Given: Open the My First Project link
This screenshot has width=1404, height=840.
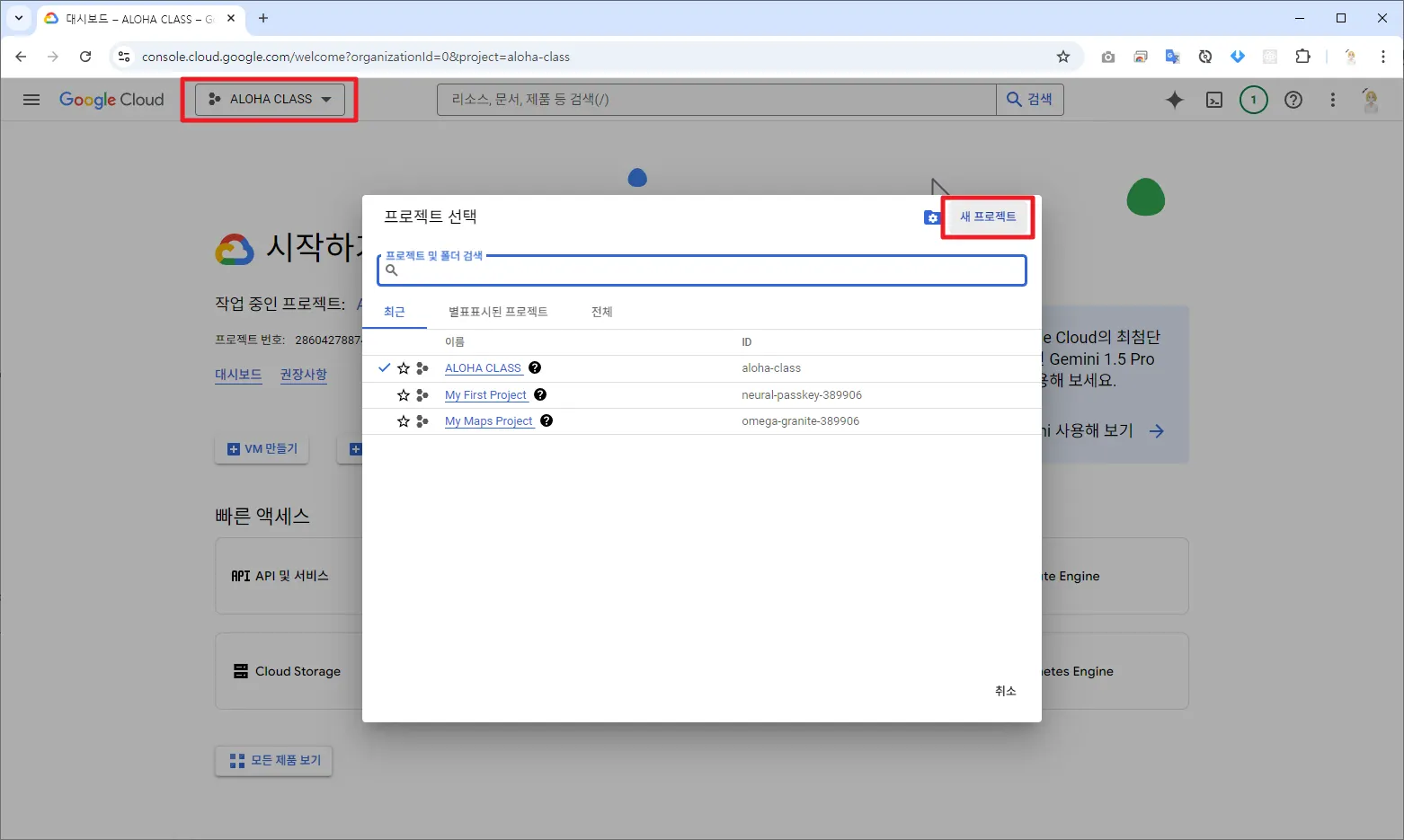Looking at the screenshot, I should [486, 395].
